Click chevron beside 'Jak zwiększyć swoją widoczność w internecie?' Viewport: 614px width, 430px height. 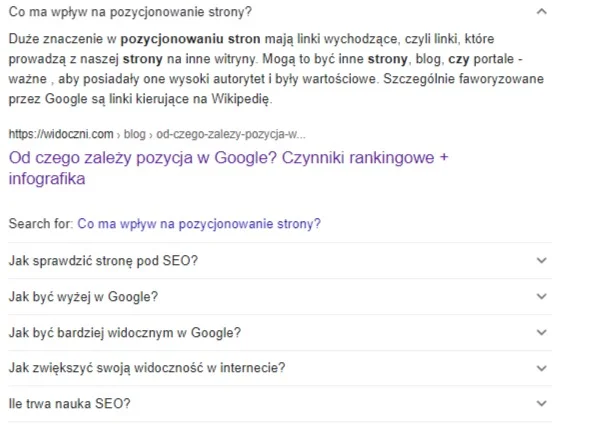[x=542, y=368]
